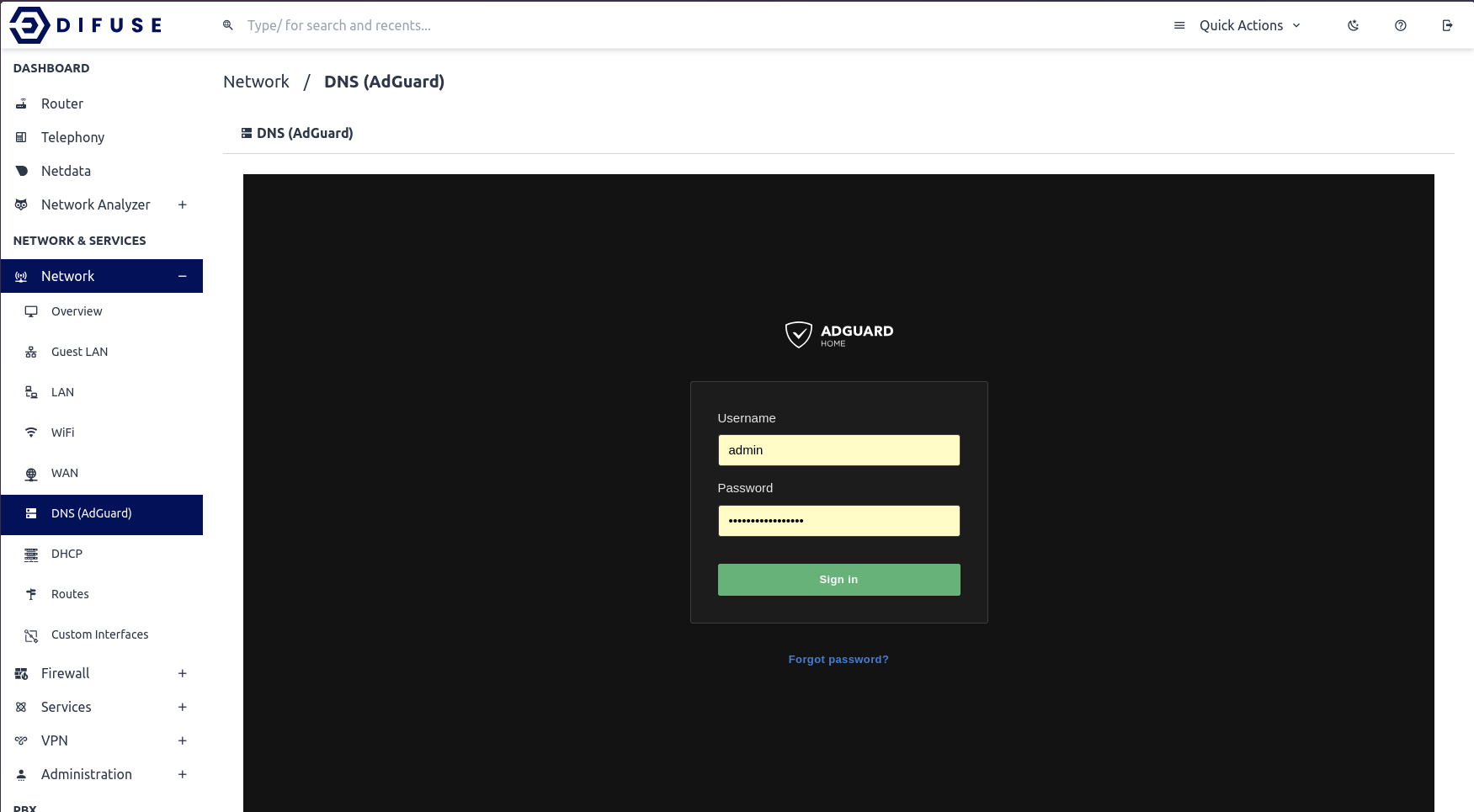The image size is (1474, 812).
Task: Click the DHCP icon
Action: click(31, 554)
